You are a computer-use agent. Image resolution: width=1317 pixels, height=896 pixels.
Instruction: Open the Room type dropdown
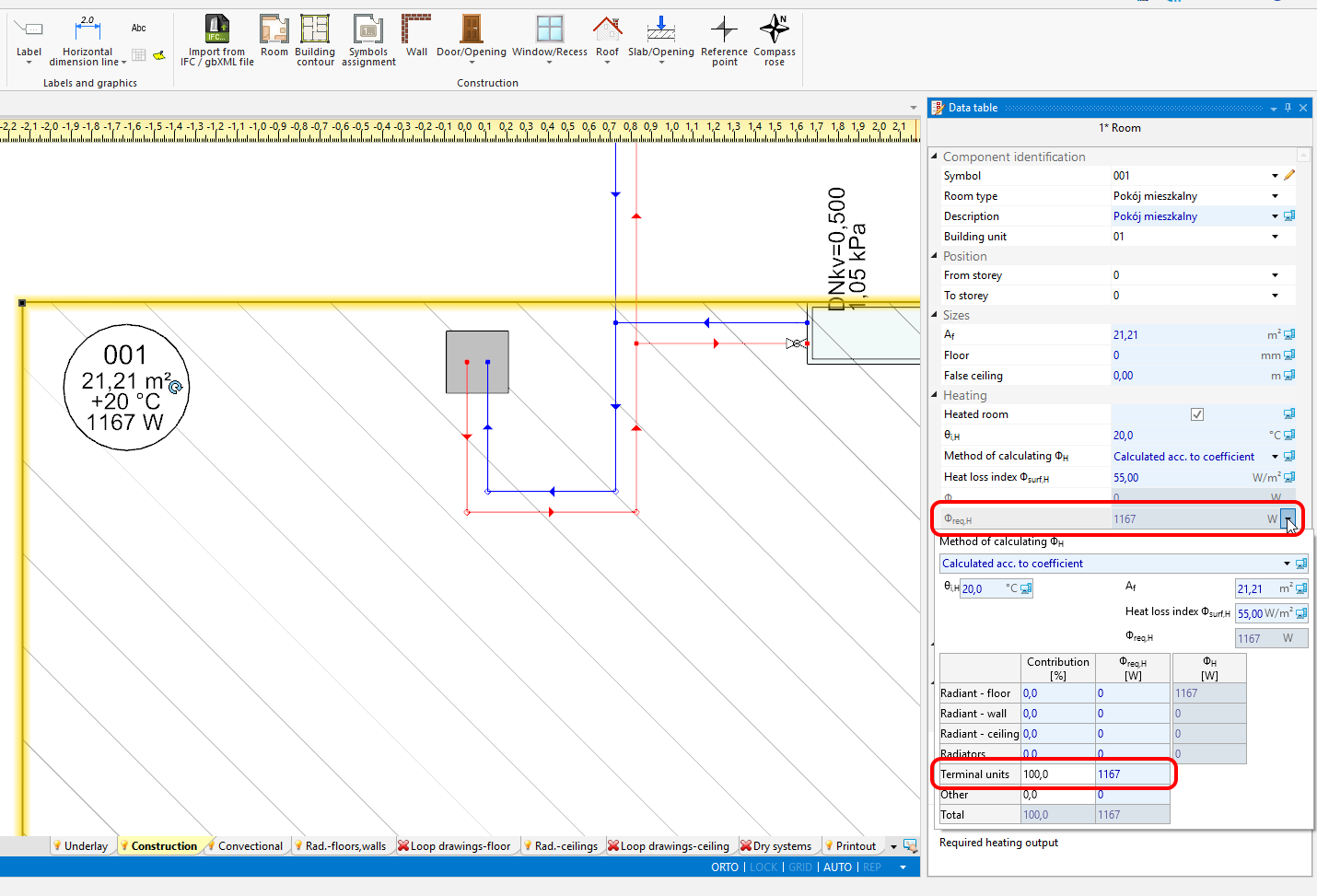[1275, 196]
